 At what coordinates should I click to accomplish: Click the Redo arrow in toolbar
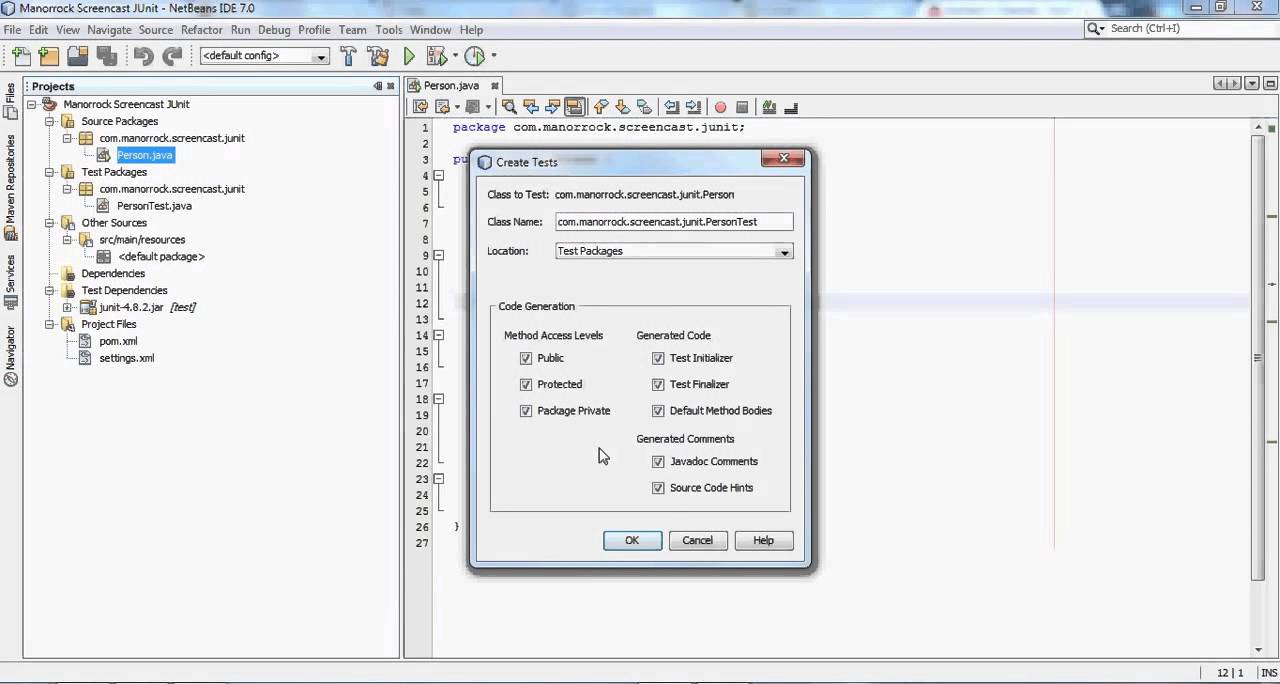172,57
